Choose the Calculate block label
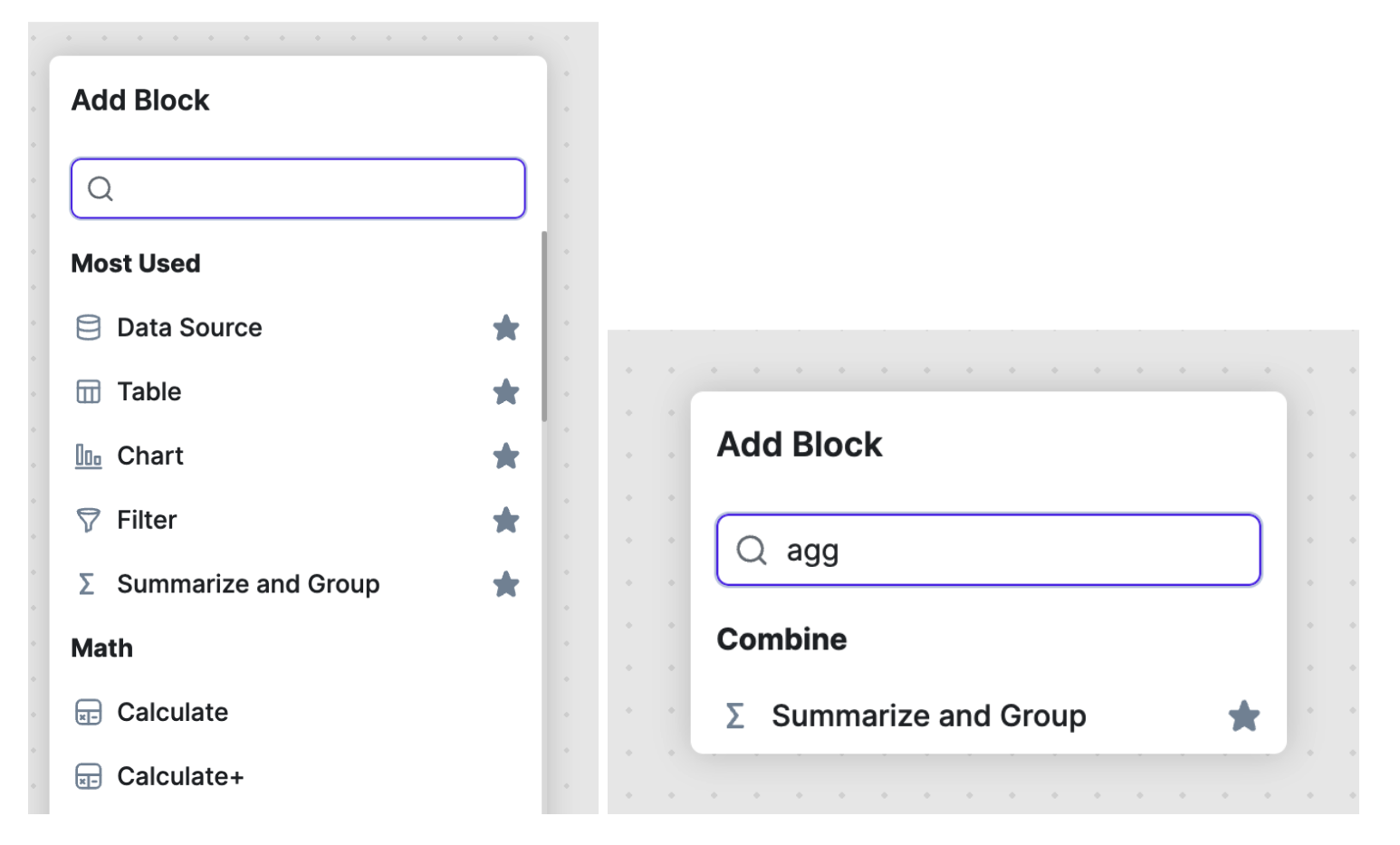Screen dimensions: 1400x845 172,713
